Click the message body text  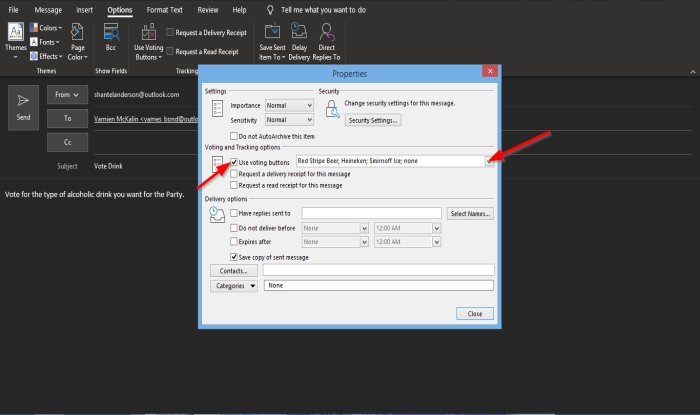pyautogui.click(x=95, y=195)
